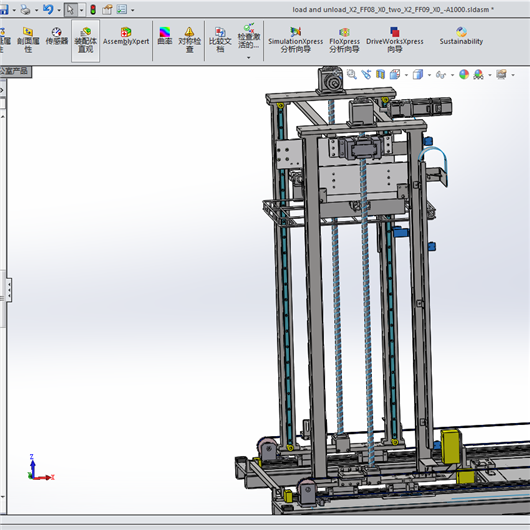Enable the 曲率 curvature display
The height and width of the screenshot is (530, 530).
[x=165, y=36]
